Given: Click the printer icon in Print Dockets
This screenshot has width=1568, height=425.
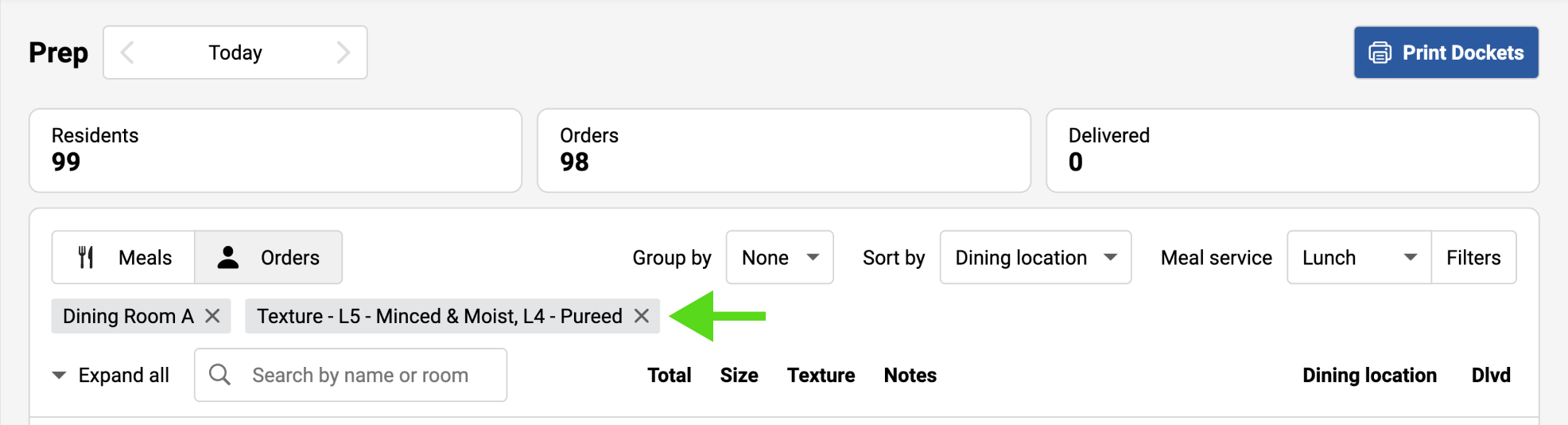Looking at the screenshot, I should point(1380,53).
